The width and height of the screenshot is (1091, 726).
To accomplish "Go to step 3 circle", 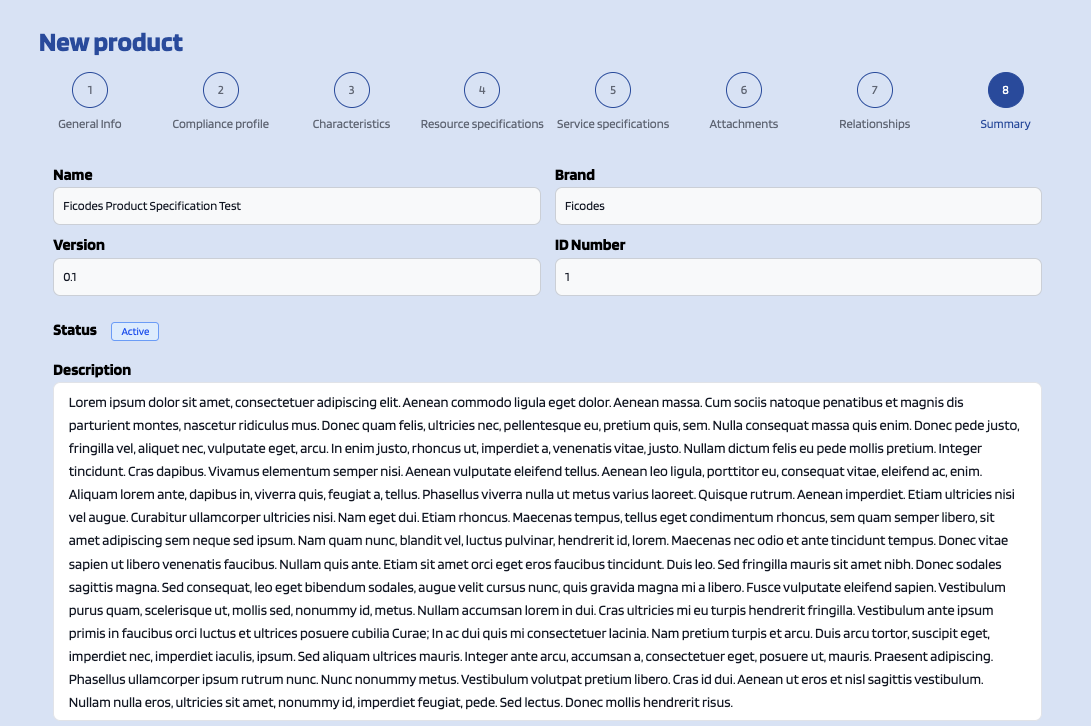I will coord(351,90).
